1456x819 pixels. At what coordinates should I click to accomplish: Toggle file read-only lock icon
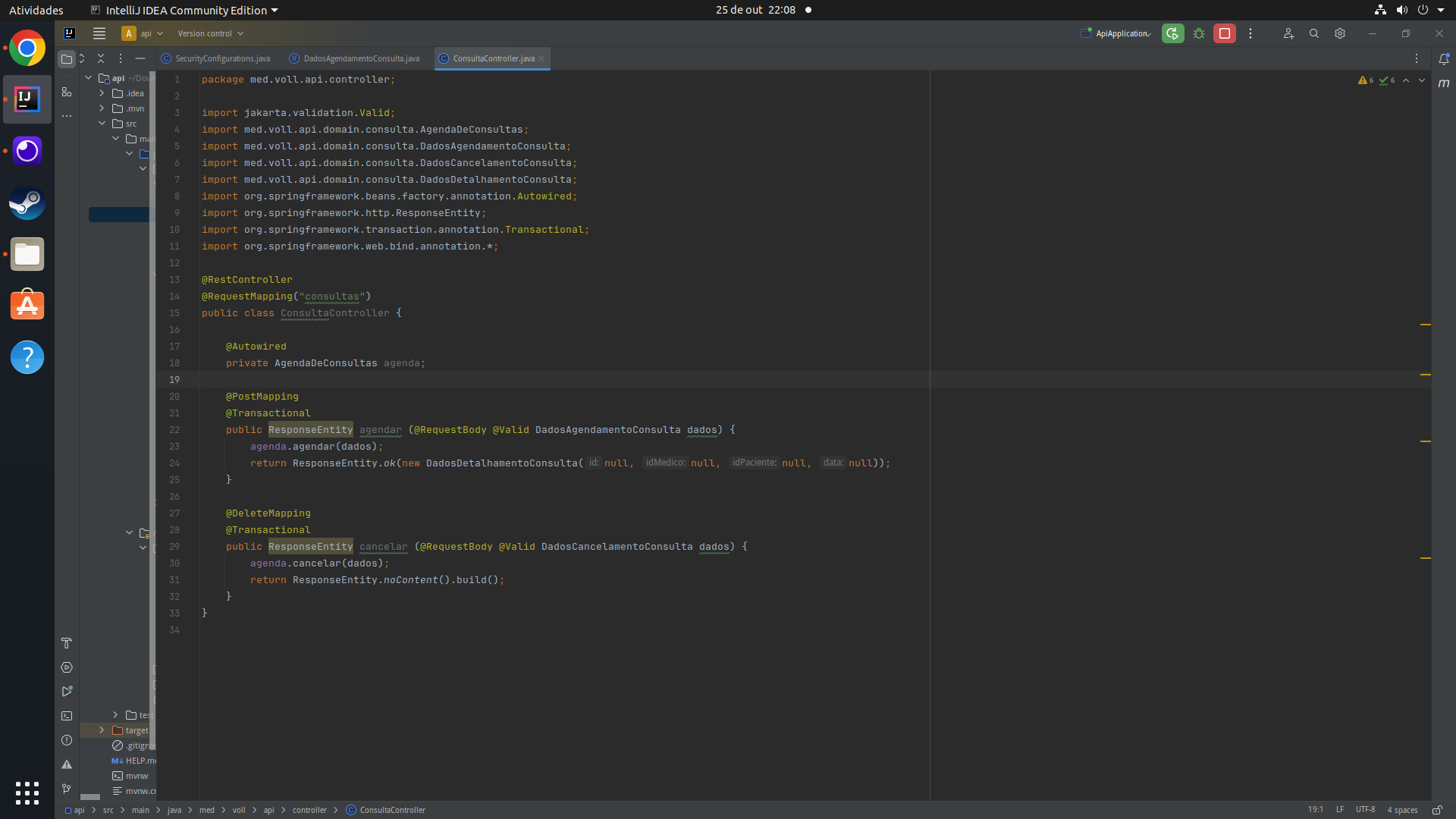pyautogui.click(x=1436, y=810)
